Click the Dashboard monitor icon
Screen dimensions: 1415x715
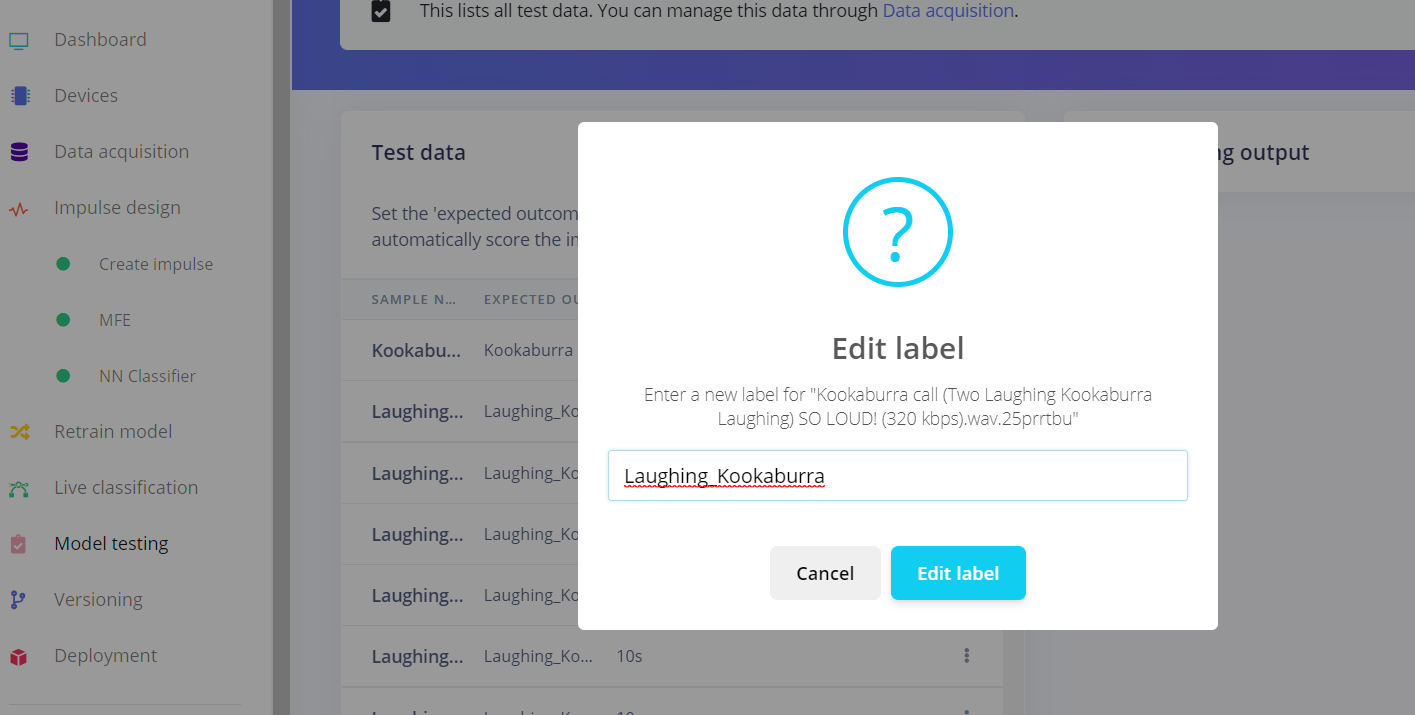pyautogui.click(x=19, y=41)
